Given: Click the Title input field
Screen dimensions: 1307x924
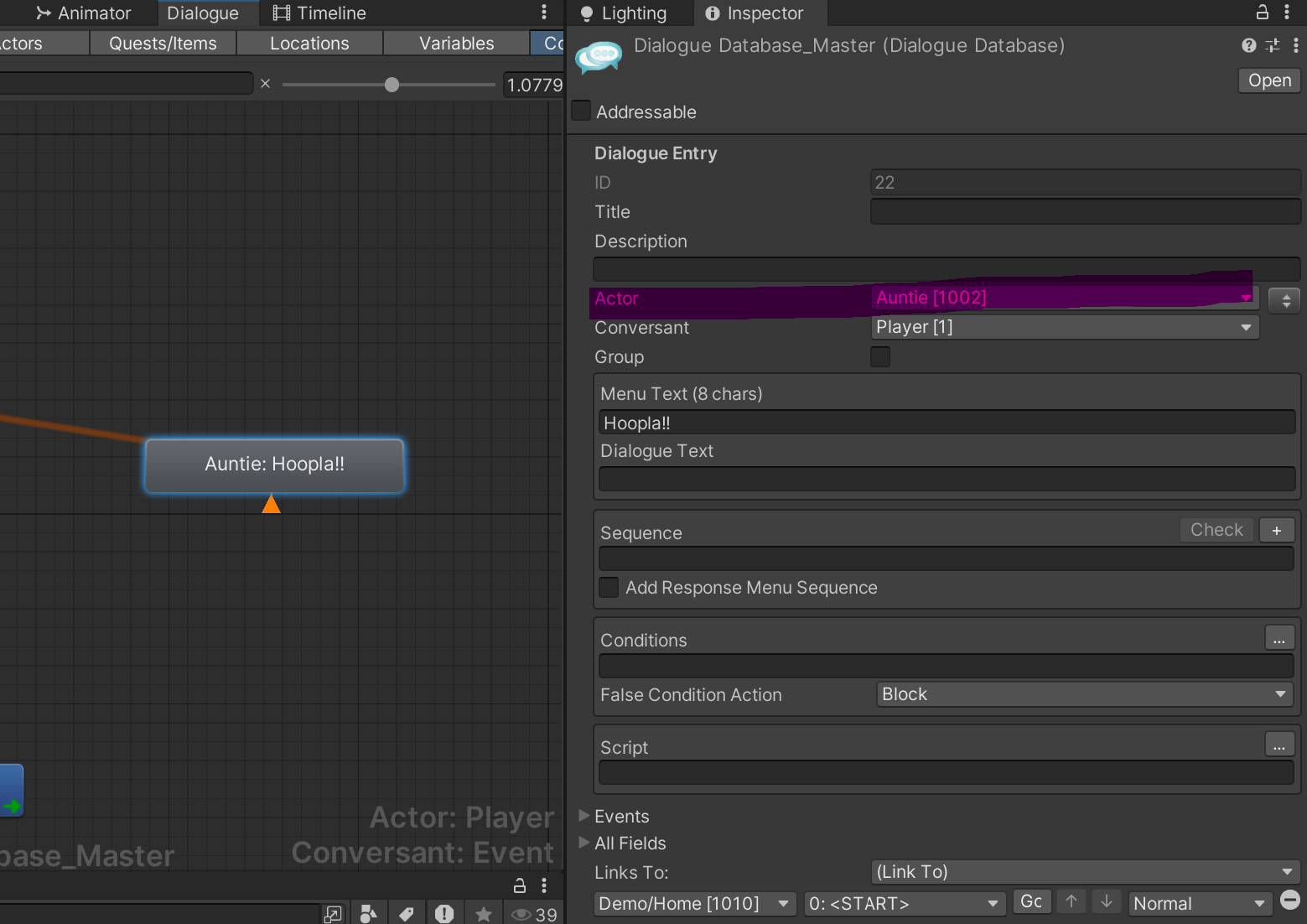Looking at the screenshot, I should (1086, 211).
